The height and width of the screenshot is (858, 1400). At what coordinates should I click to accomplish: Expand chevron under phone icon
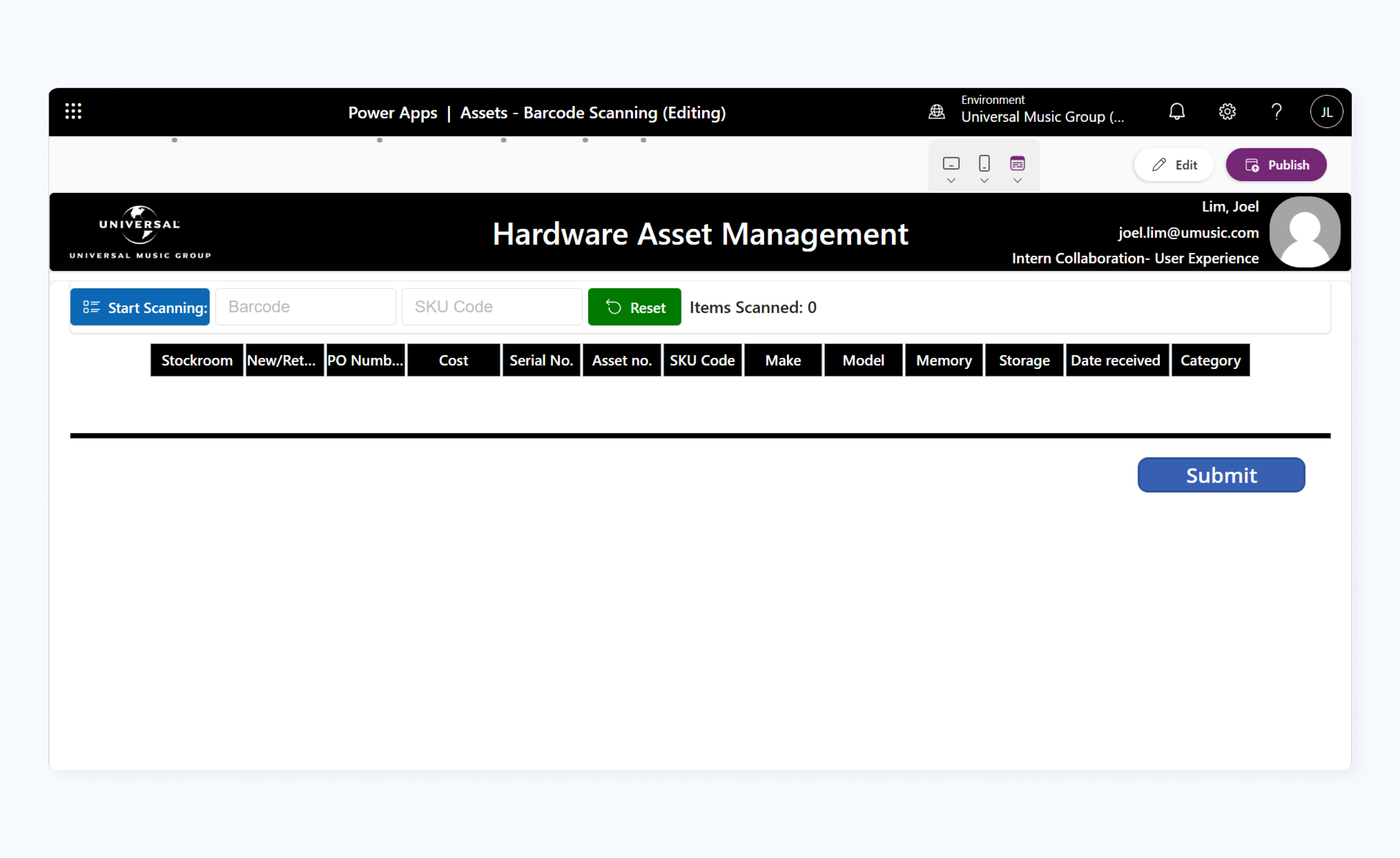(984, 181)
